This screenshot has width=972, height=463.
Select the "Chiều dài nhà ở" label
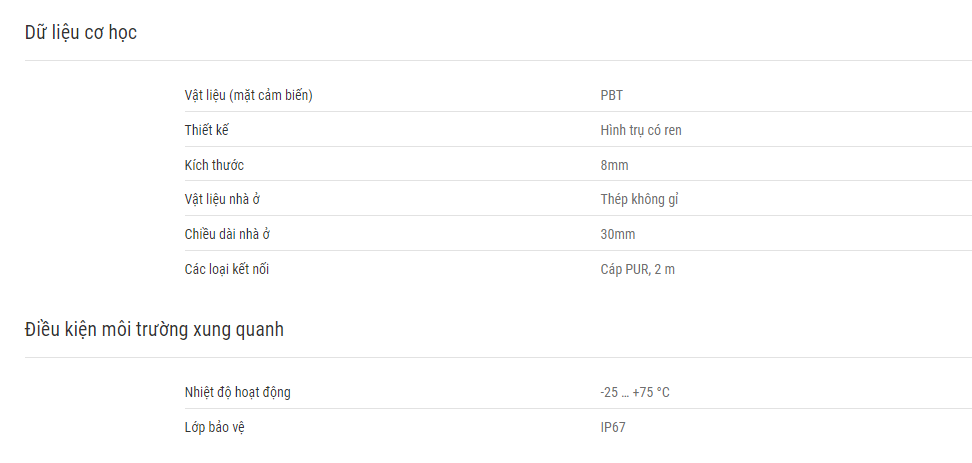pos(228,234)
